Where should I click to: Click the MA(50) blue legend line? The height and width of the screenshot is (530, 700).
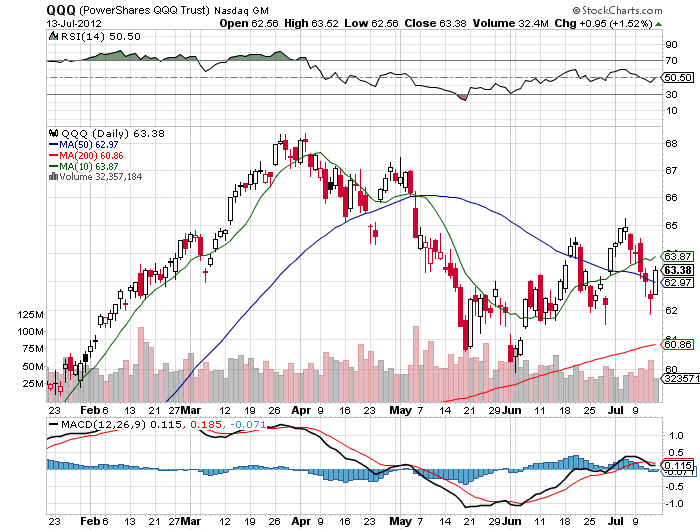pos(53,145)
